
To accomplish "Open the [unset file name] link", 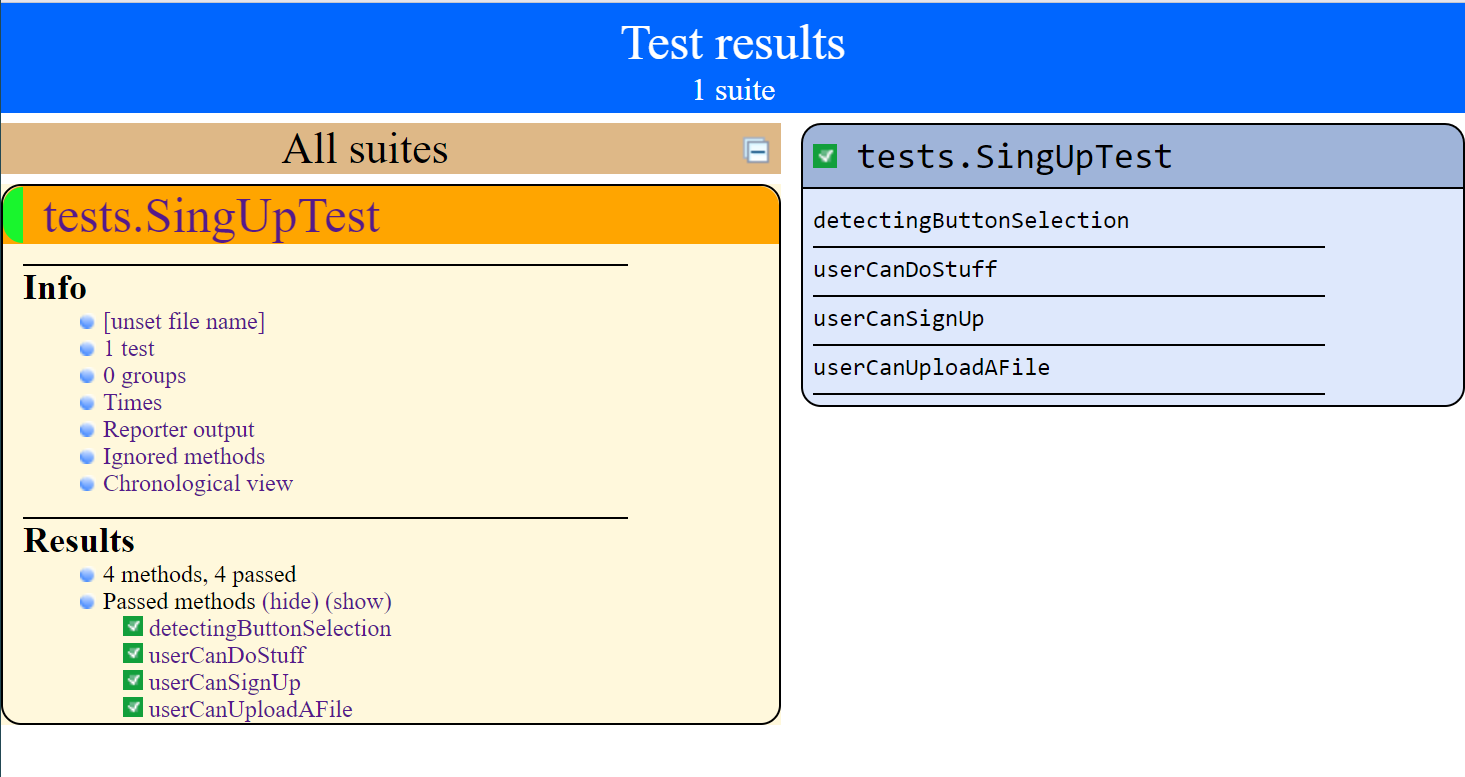I will coord(184,322).
